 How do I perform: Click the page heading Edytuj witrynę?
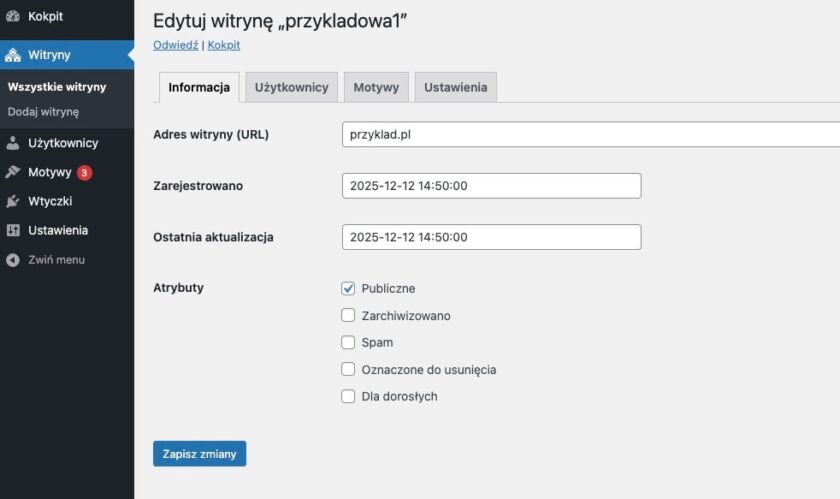tap(280, 21)
